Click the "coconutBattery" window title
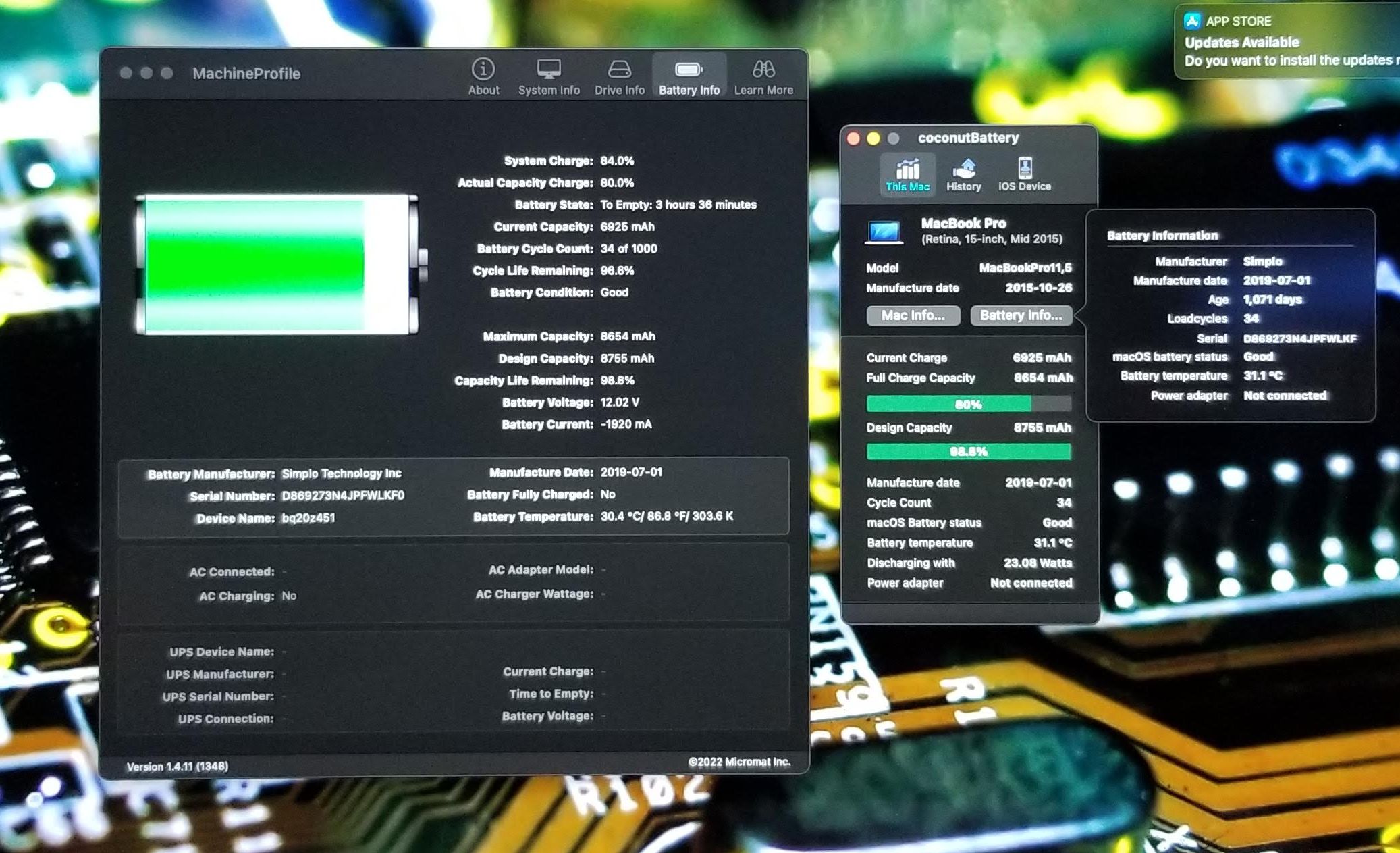Image resolution: width=1400 pixels, height=853 pixels. (x=968, y=138)
